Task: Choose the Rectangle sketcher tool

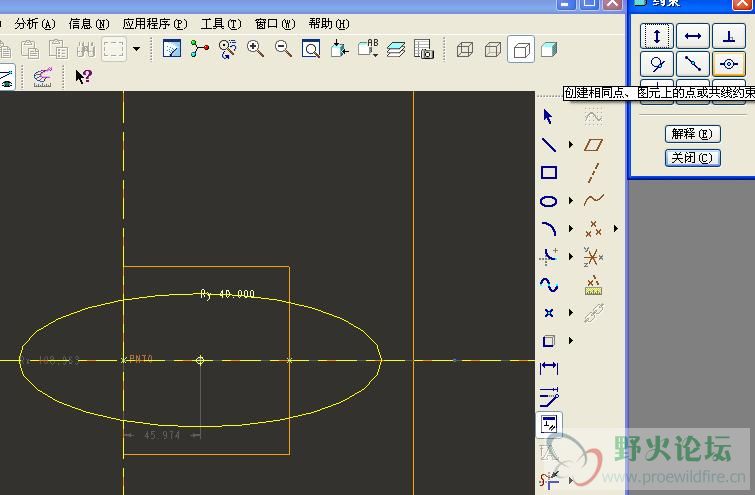Action: [x=548, y=172]
